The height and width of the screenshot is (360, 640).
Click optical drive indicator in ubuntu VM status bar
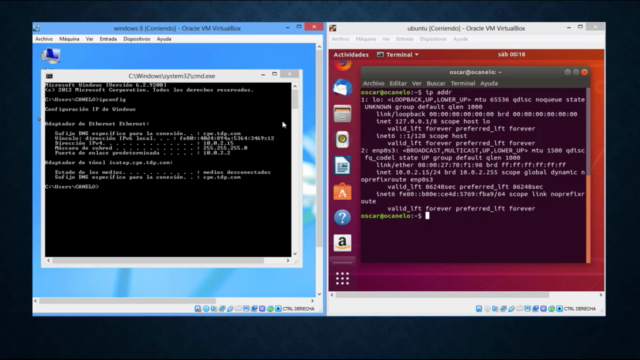[487, 309]
